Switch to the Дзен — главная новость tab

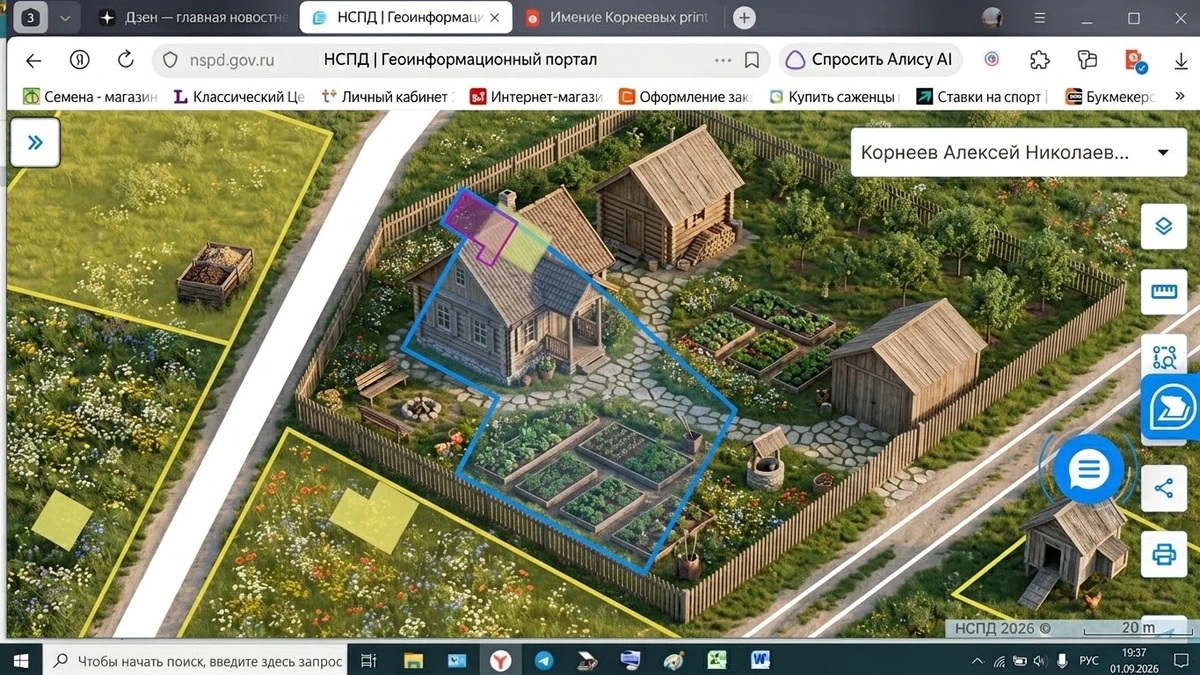(195, 18)
